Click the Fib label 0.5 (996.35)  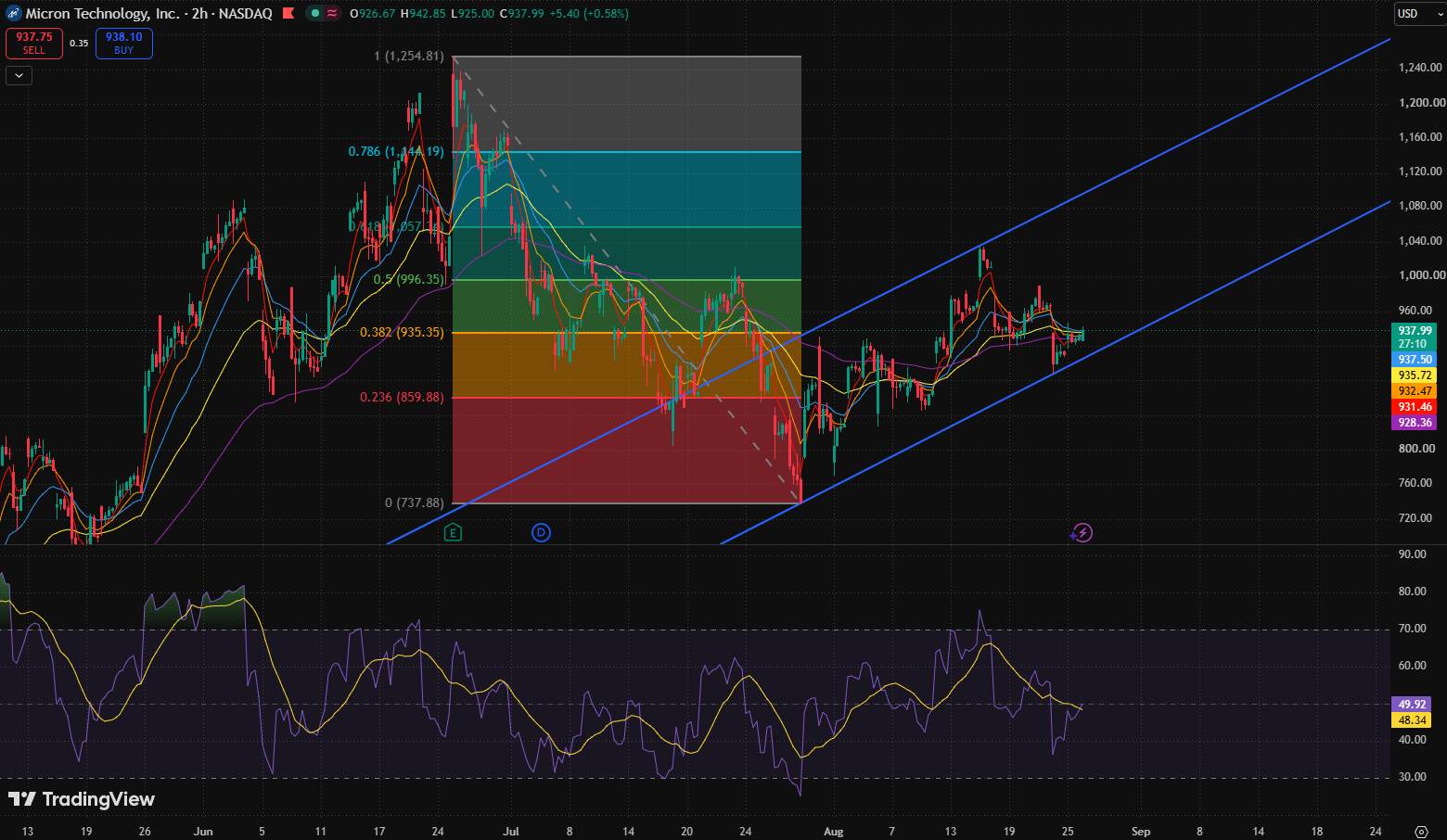(409, 279)
